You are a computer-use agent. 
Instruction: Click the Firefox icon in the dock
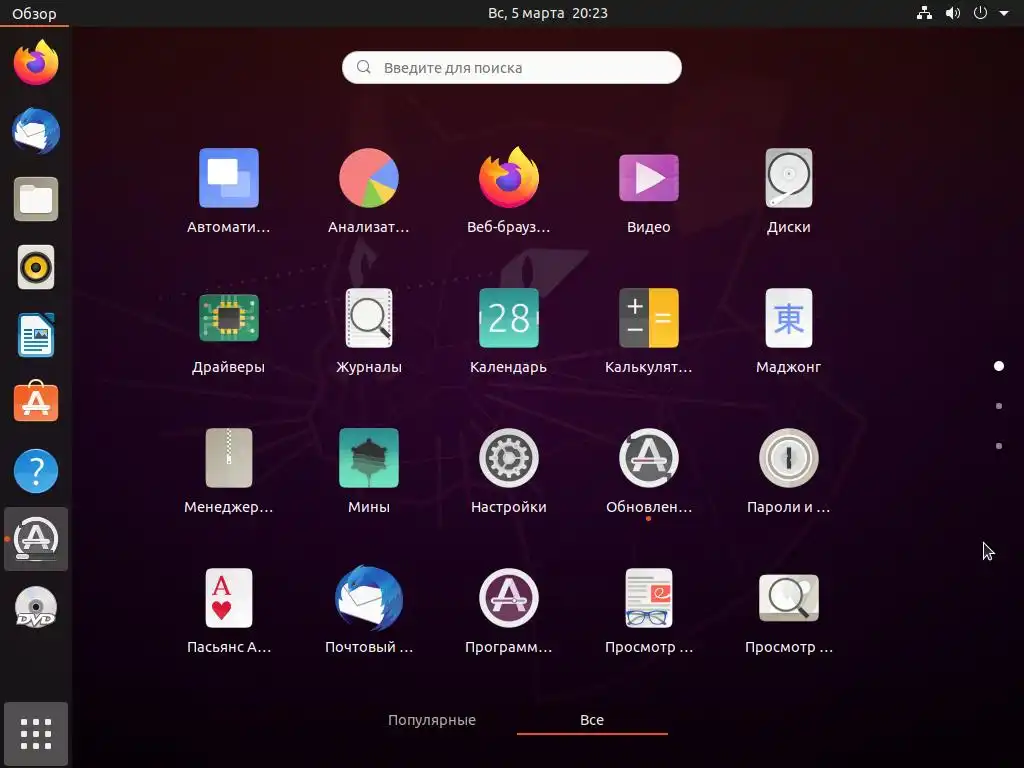click(36, 63)
